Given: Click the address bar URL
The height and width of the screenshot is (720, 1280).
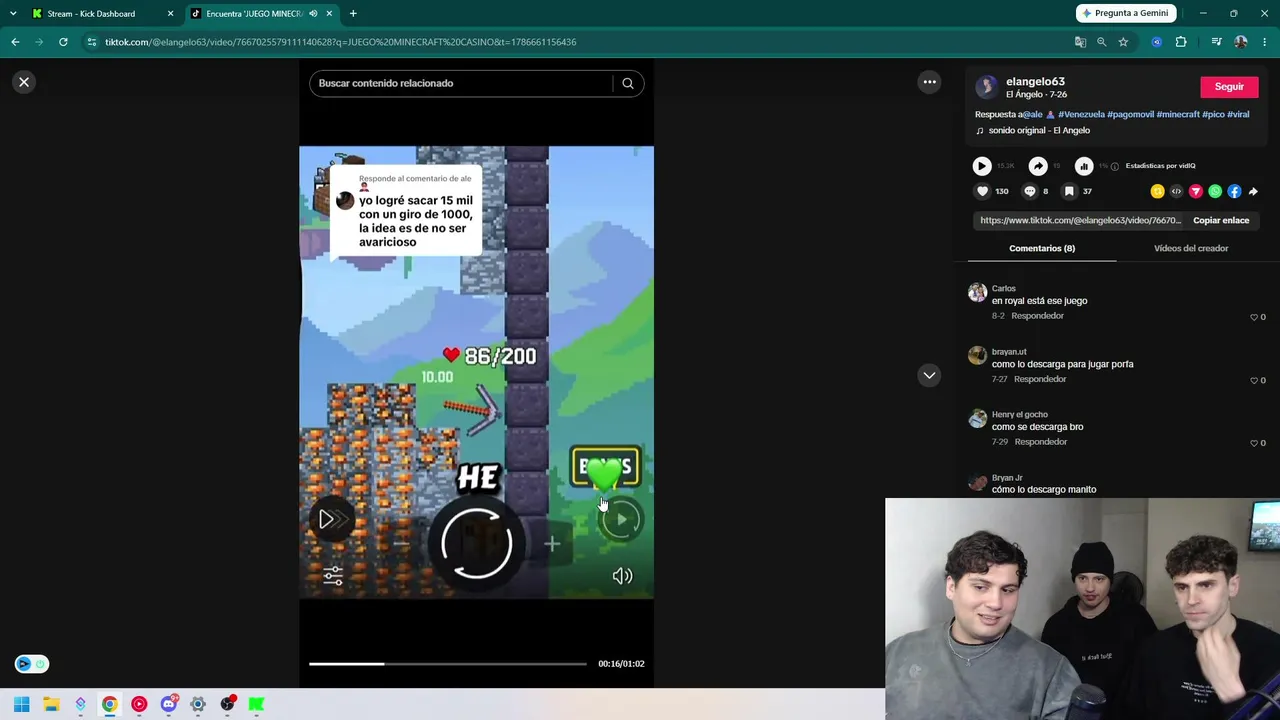Looking at the screenshot, I should click(340, 42).
